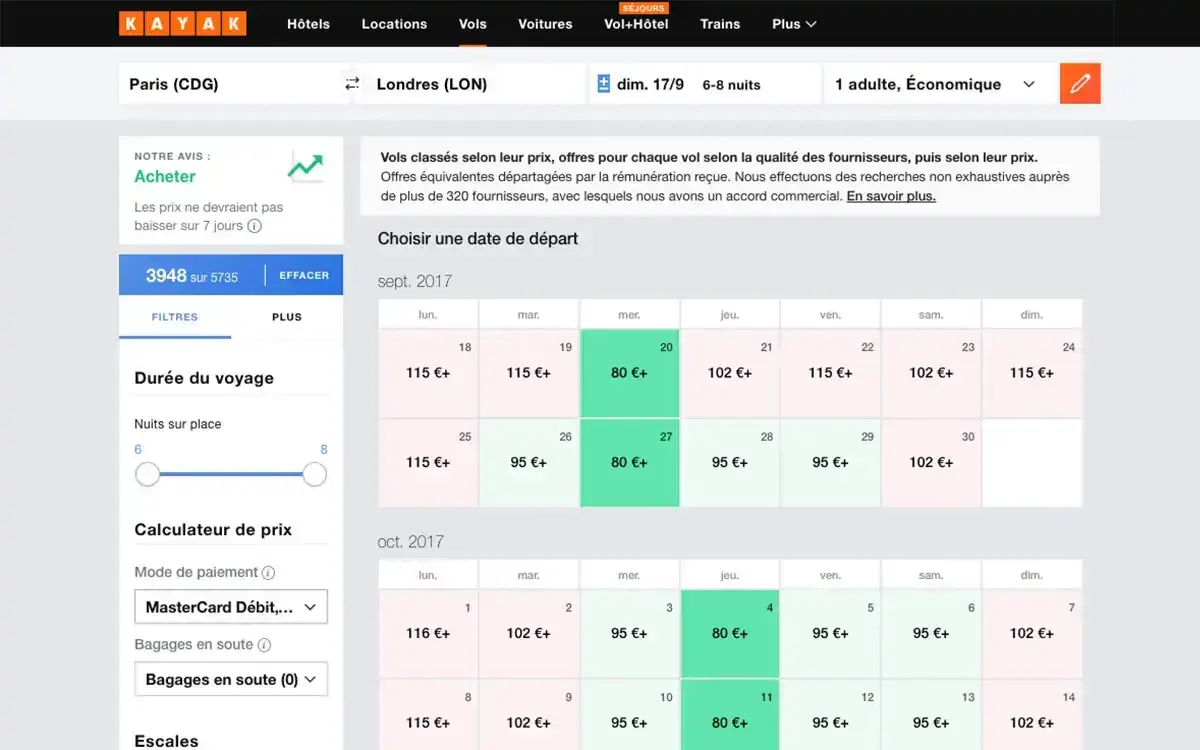Click EFFACER to clear filters

pos(304,275)
